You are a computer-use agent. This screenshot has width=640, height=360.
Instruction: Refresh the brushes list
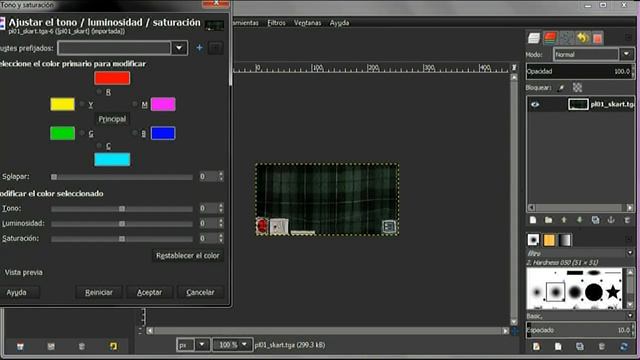624,347
